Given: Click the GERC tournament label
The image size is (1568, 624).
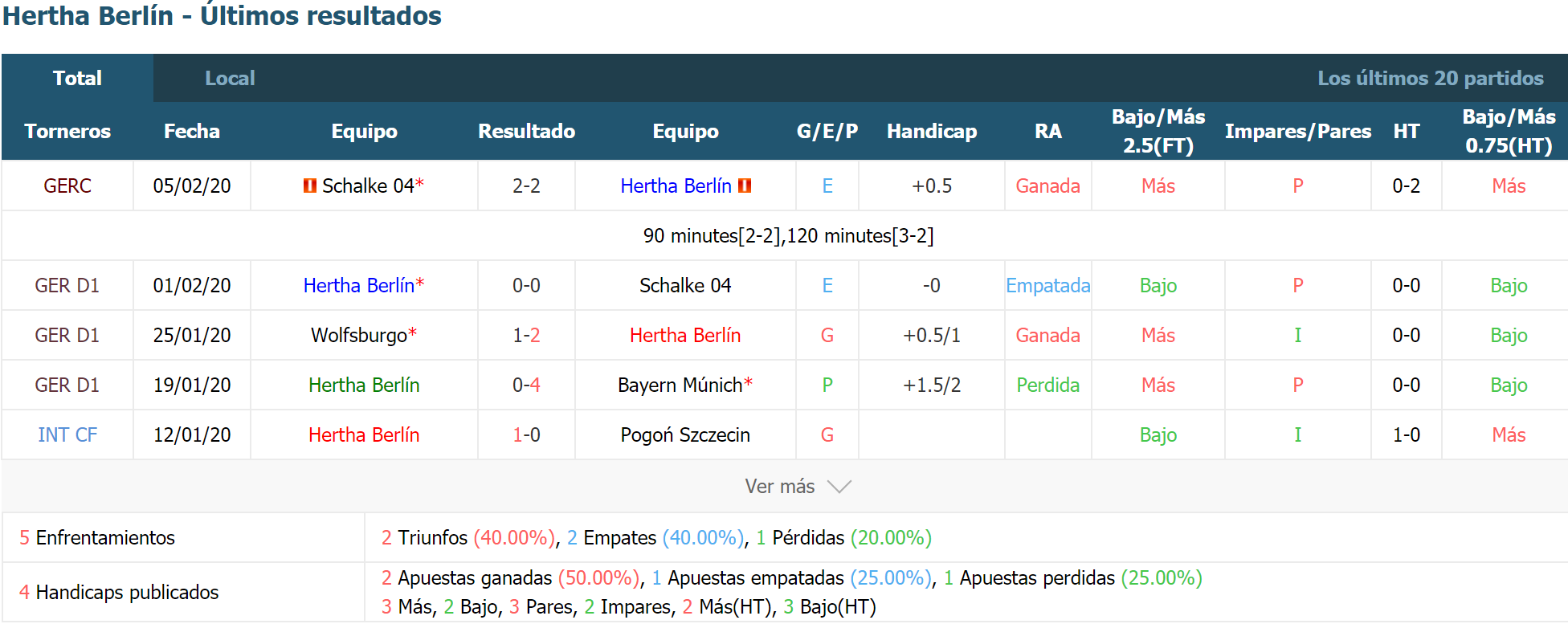Looking at the screenshot, I should 67,186.
